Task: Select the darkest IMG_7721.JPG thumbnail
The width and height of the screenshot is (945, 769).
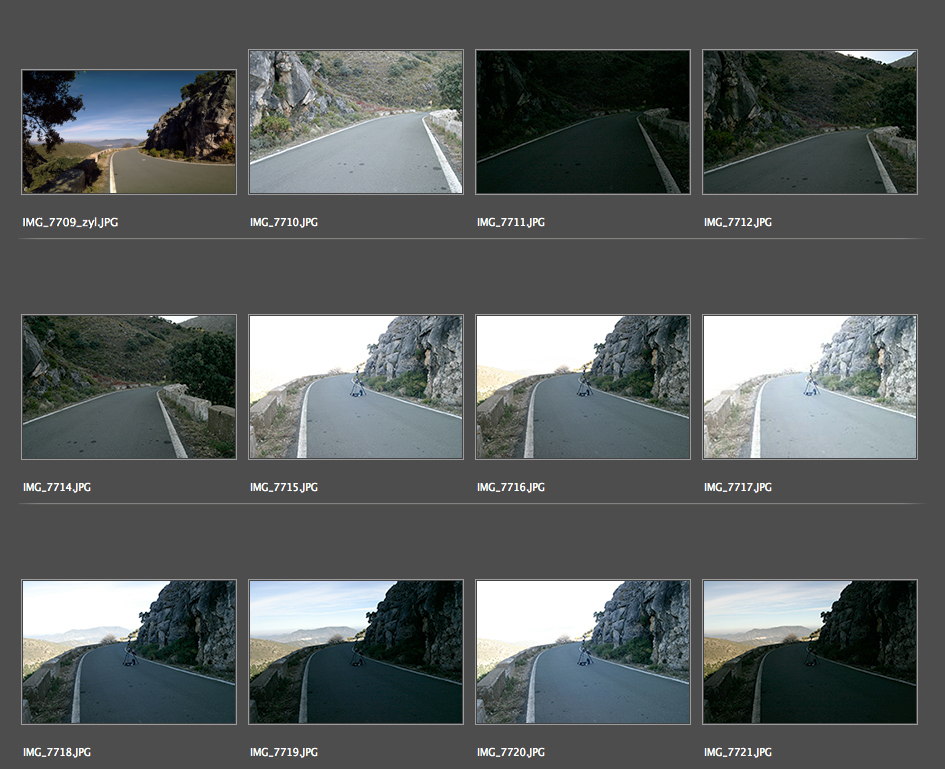Action: pos(810,652)
